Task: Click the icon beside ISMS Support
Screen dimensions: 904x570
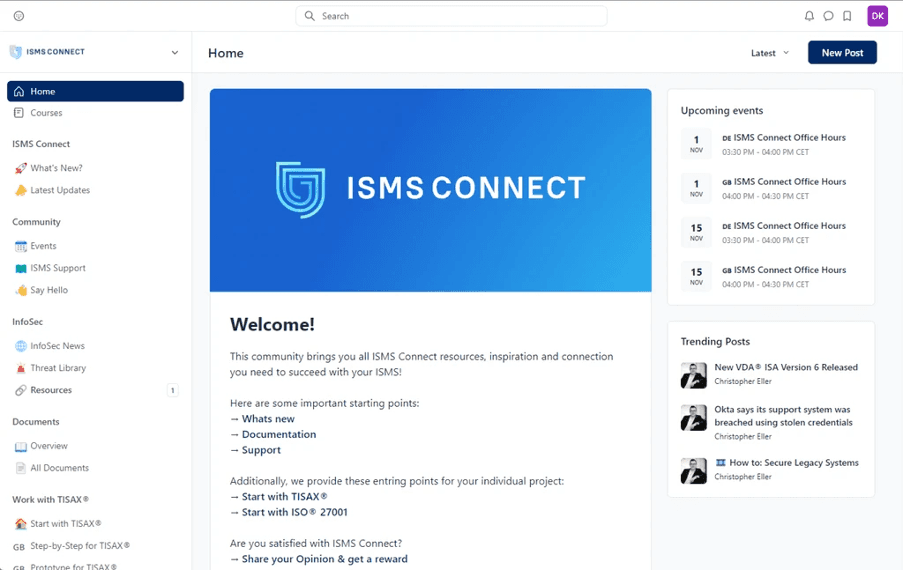Action: 21,268
